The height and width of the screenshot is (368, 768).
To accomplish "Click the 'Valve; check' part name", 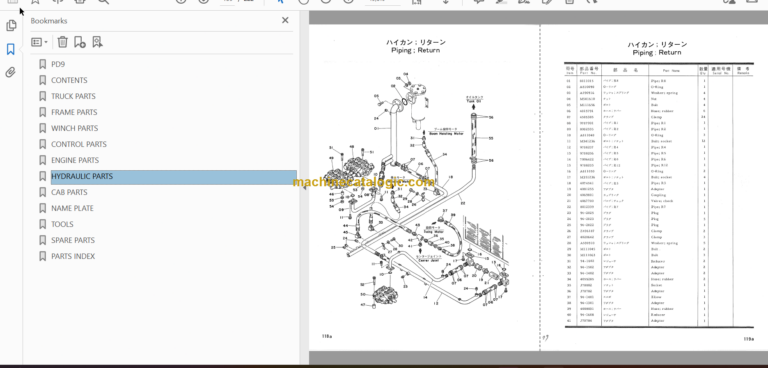I will pyautogui.click(x=659, y=201).
